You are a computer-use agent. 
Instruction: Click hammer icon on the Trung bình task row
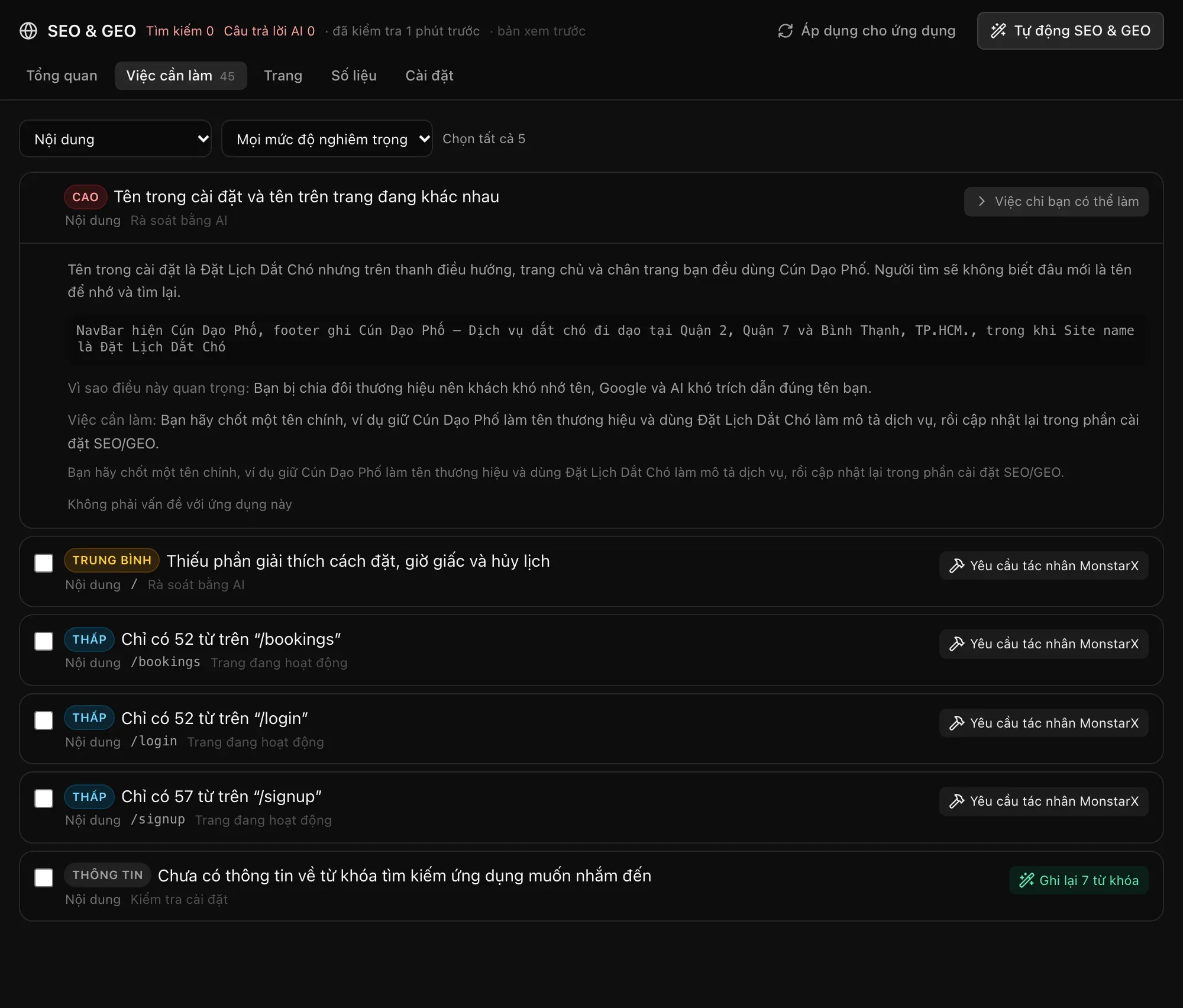coord(956,566)
